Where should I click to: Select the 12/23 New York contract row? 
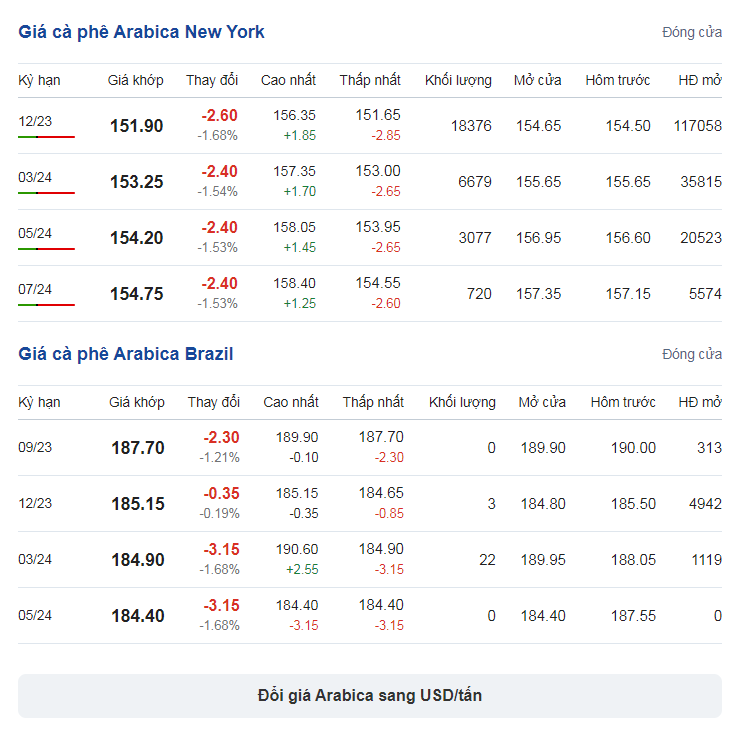coord(370,126)
